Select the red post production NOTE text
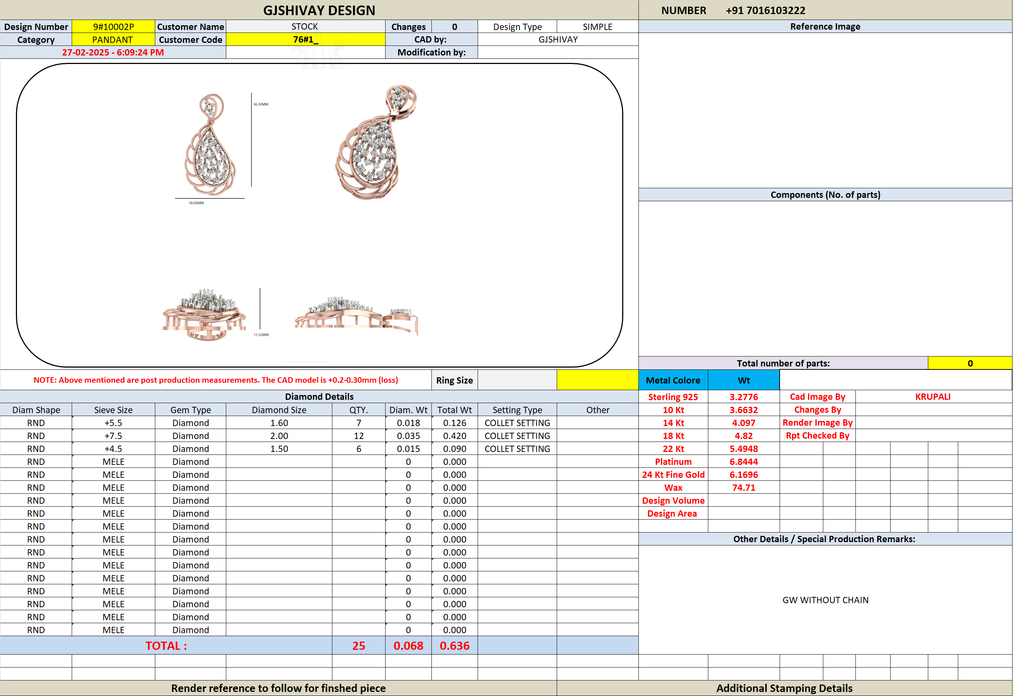The image size is (1024, 696). [216, 380]
